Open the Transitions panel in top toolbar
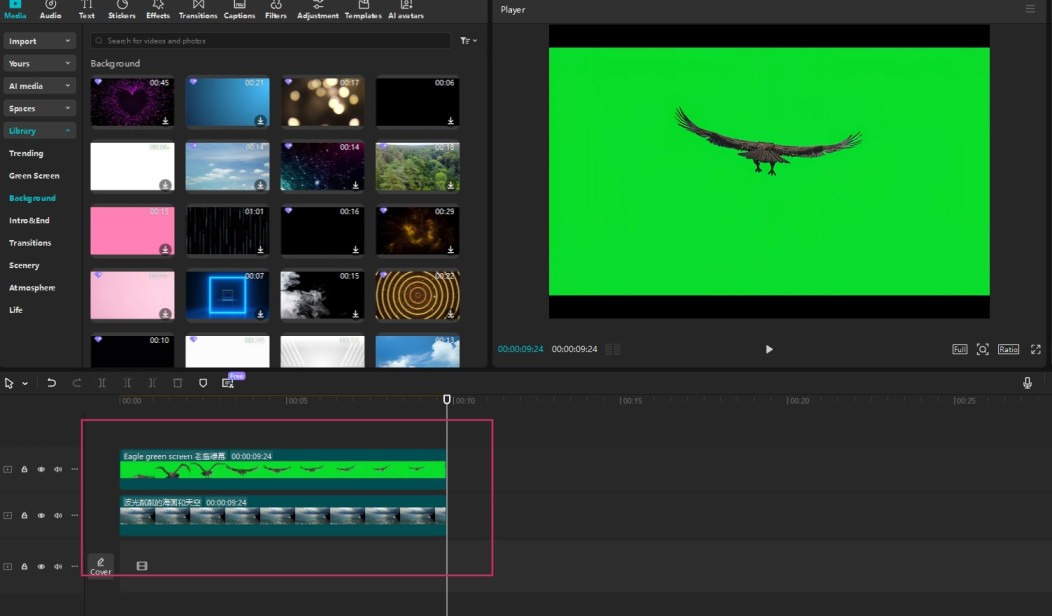1052x616 pixels. pos(198,9)
